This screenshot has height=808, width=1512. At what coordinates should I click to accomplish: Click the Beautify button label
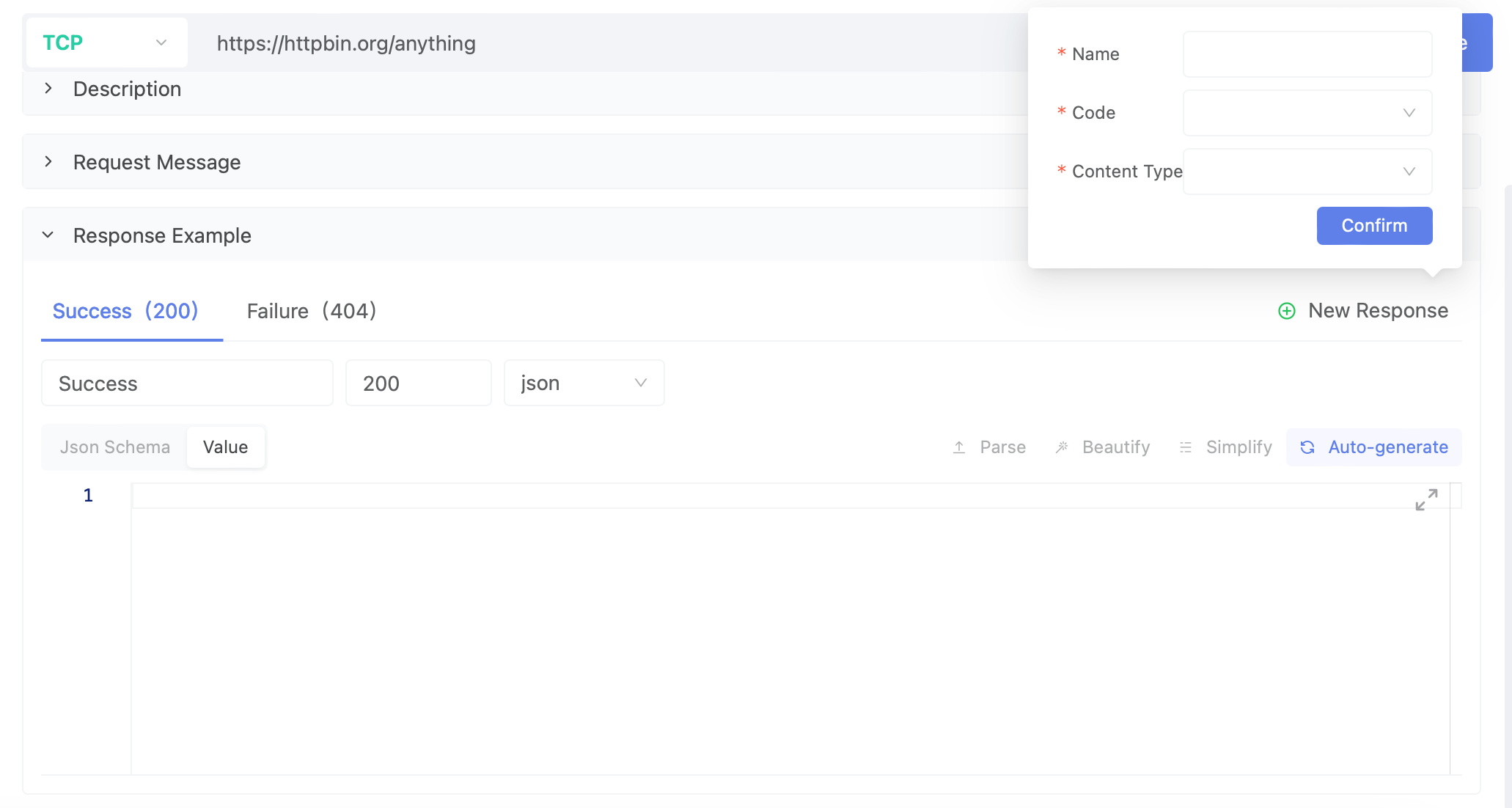coord(1116,447)
